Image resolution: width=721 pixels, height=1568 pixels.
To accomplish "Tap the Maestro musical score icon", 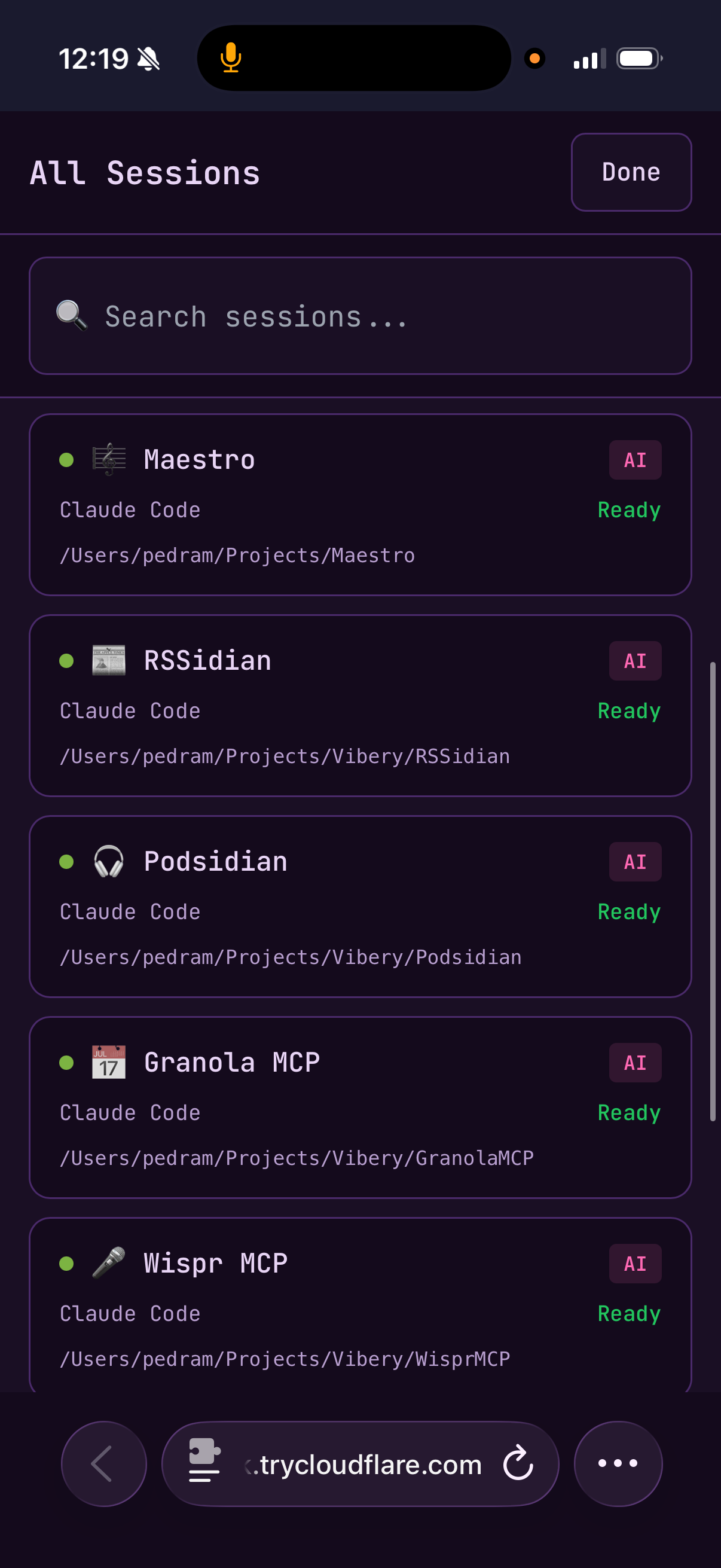I will pos(109,459).
